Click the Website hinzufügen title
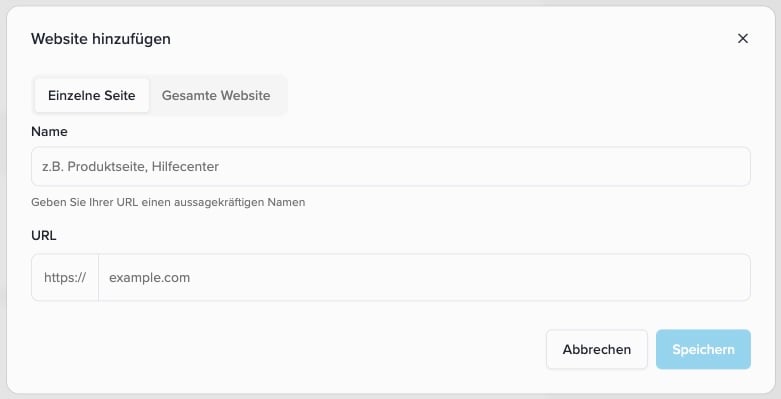This screenshot has height=399, width=781. pos(101,39)
